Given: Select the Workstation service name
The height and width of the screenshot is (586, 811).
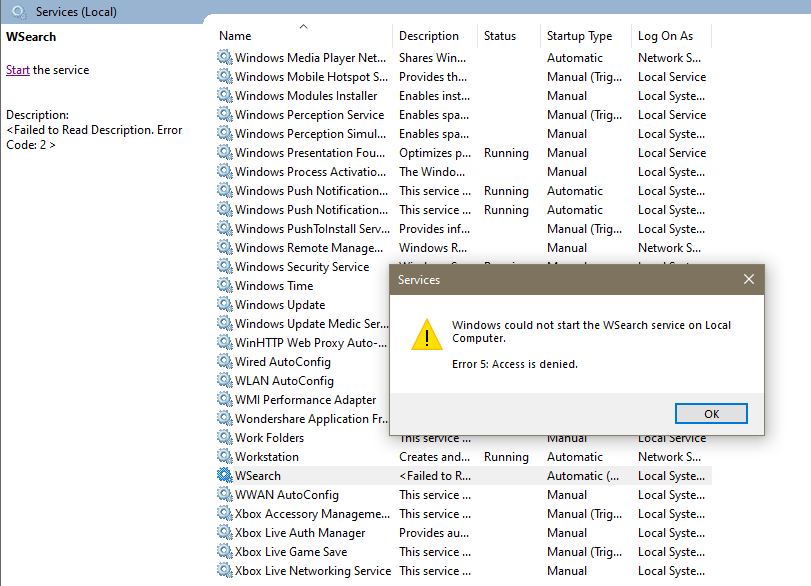Looking at the screenshot, I should pos(266,457).
